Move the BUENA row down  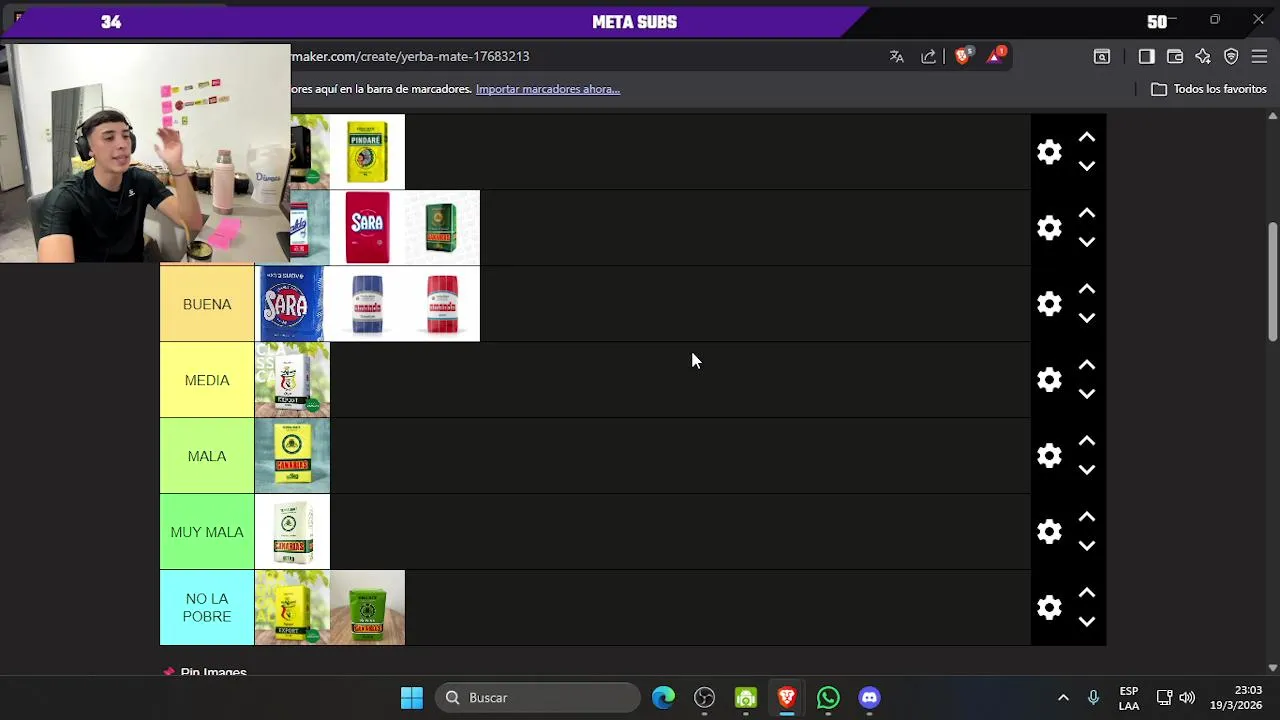1087,318
